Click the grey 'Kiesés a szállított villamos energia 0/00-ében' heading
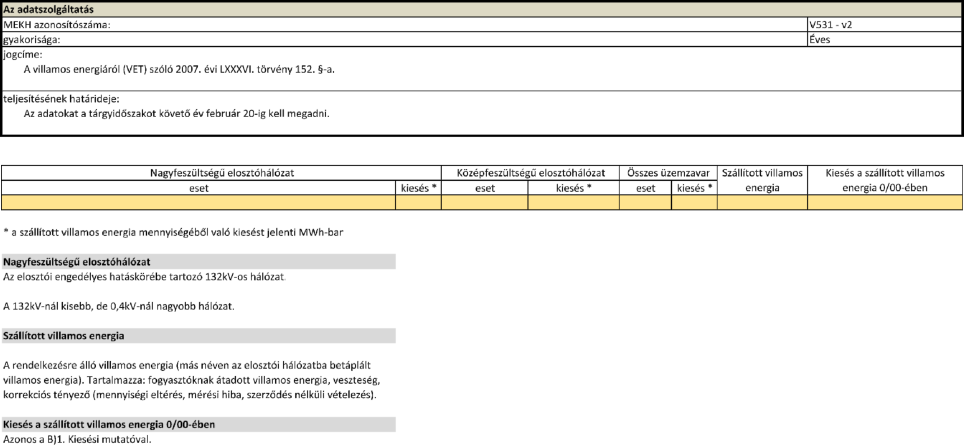The height and width of the screenshot is (447, 964). (x=199, y=424)
